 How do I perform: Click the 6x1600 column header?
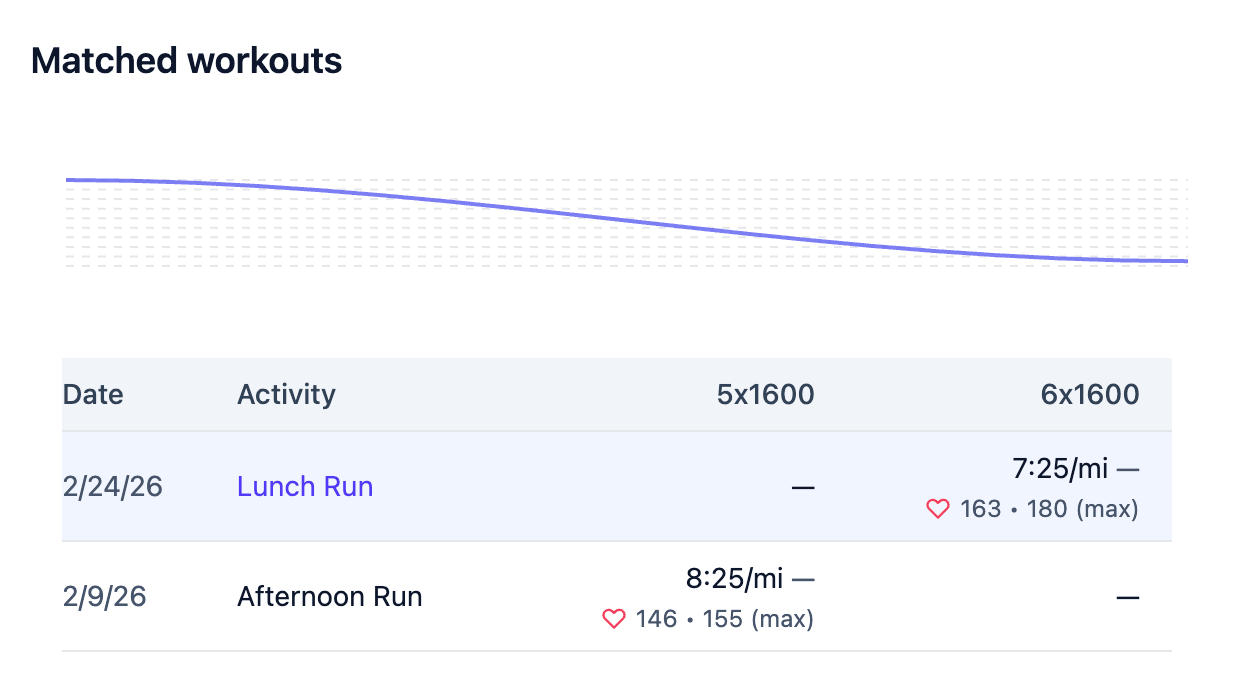pyautogui.click(x=1089, y=395)
